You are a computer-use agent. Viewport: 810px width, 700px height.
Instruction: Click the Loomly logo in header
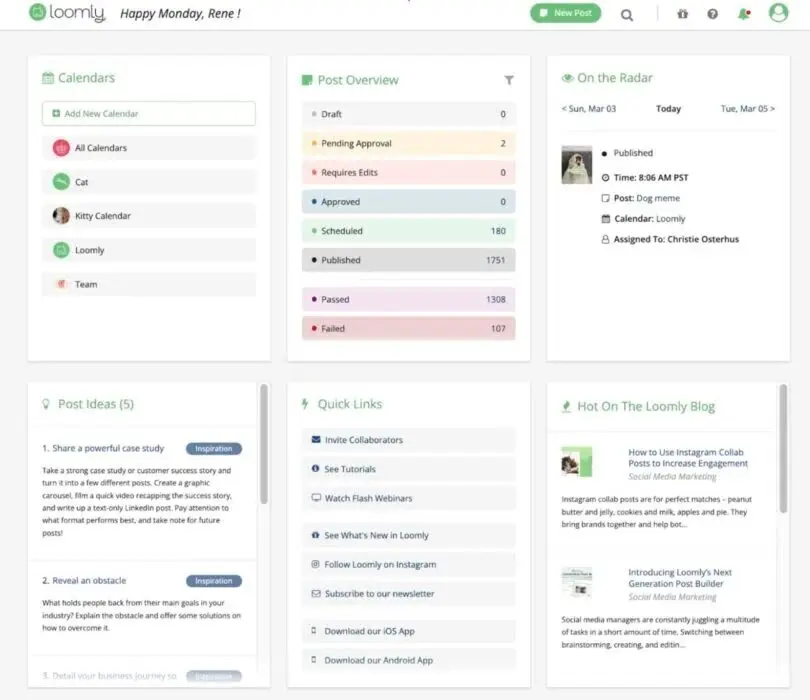coord(67,14)
